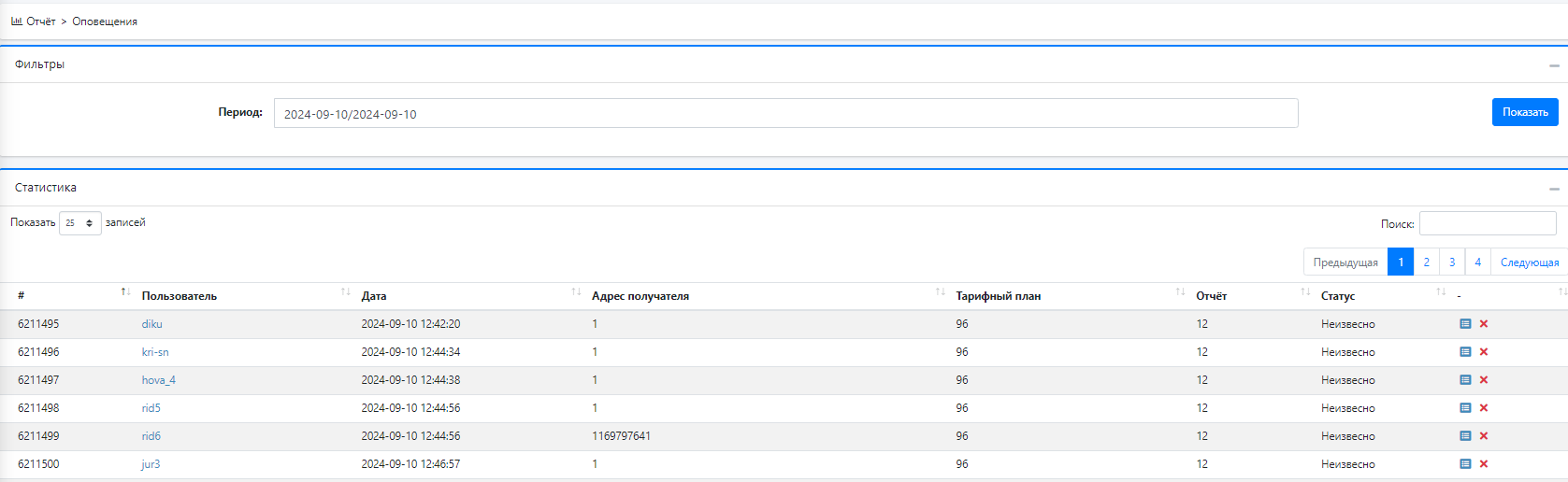
Task: Click the report chart icon in breadcrumb
Action: (x=17, y=21)
